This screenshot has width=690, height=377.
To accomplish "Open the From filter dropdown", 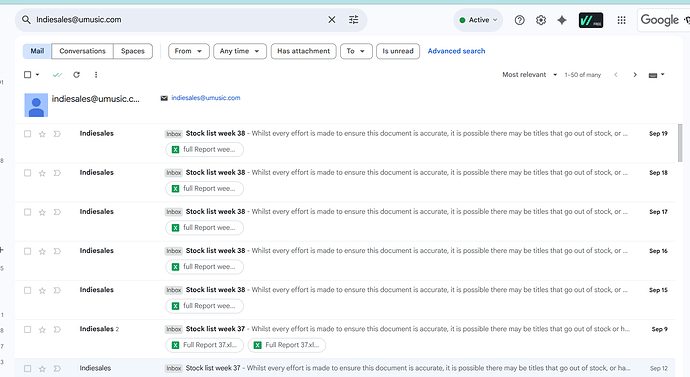I will coord(188,51).
